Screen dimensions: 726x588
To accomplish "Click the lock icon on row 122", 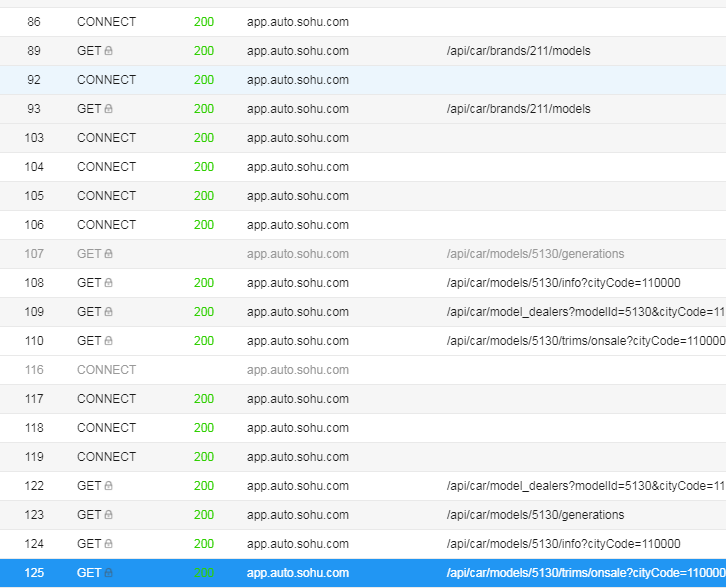I will [108, 485].
